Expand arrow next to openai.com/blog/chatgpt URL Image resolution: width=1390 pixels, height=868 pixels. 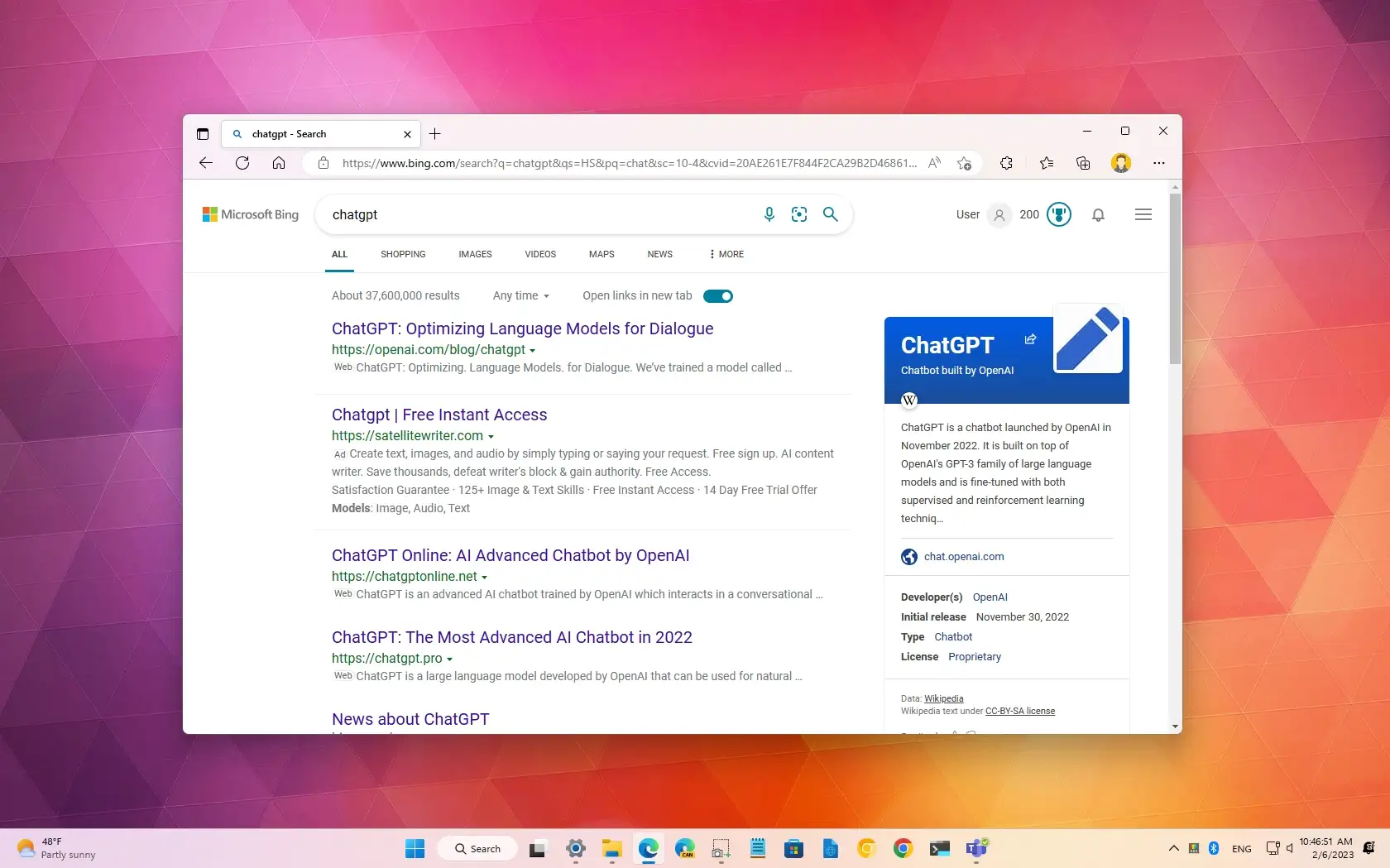click(532, 351)
